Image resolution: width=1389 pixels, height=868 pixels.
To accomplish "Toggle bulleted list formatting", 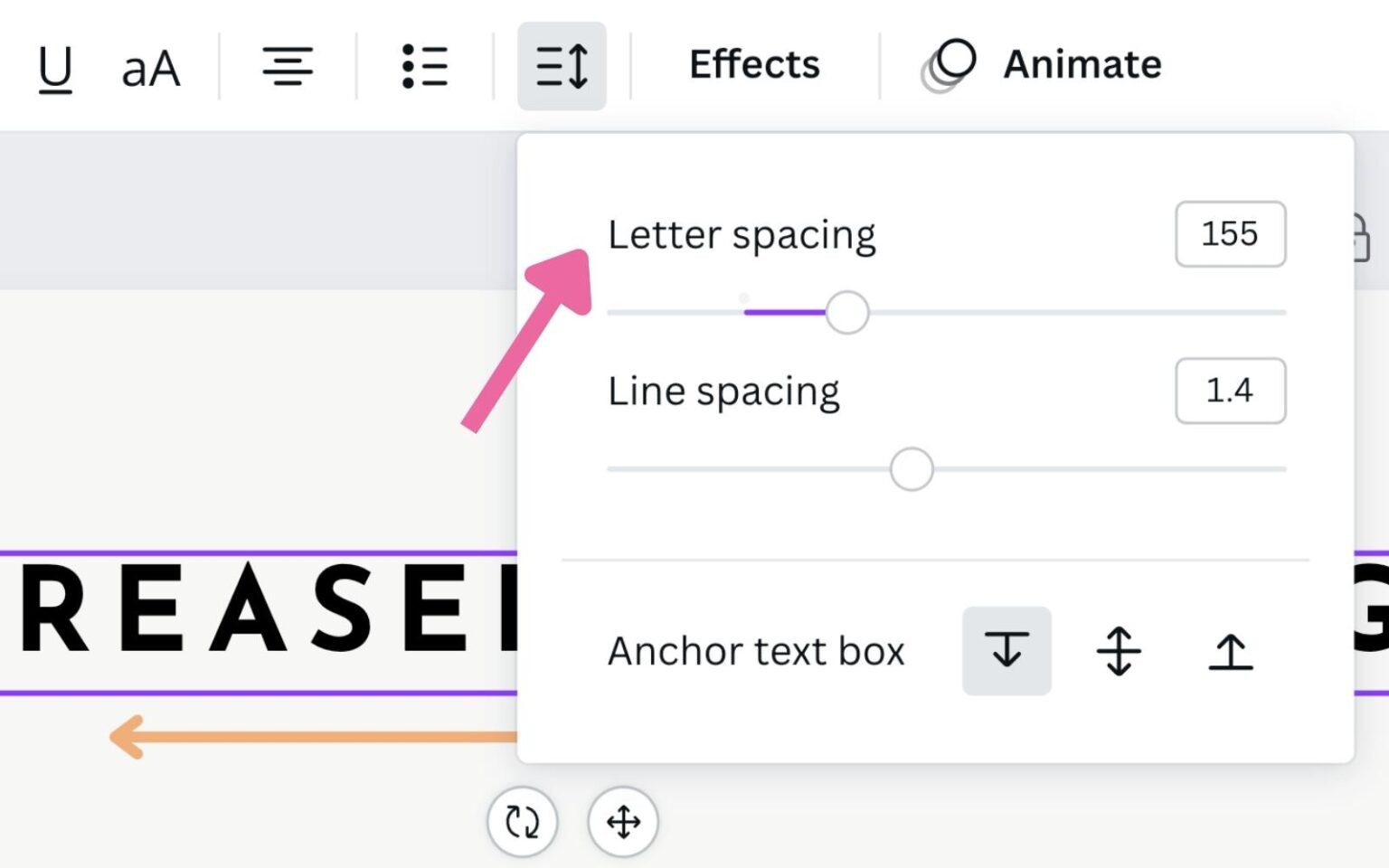I will point(425,66).
